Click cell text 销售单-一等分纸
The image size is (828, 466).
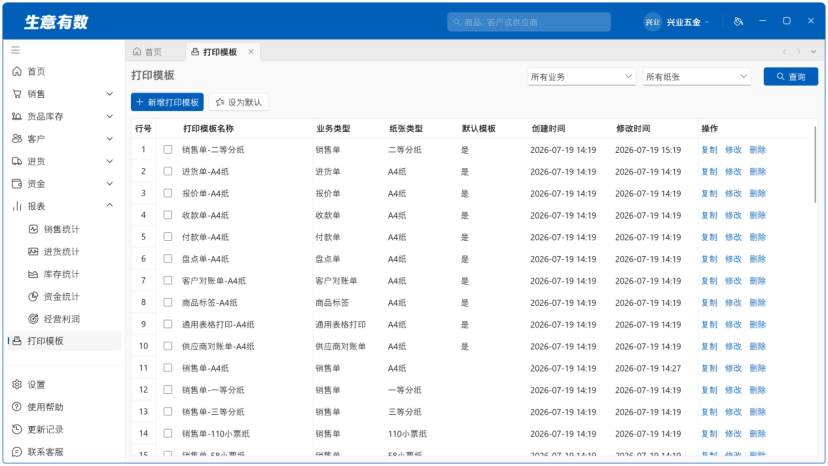(x=213, y=390)
